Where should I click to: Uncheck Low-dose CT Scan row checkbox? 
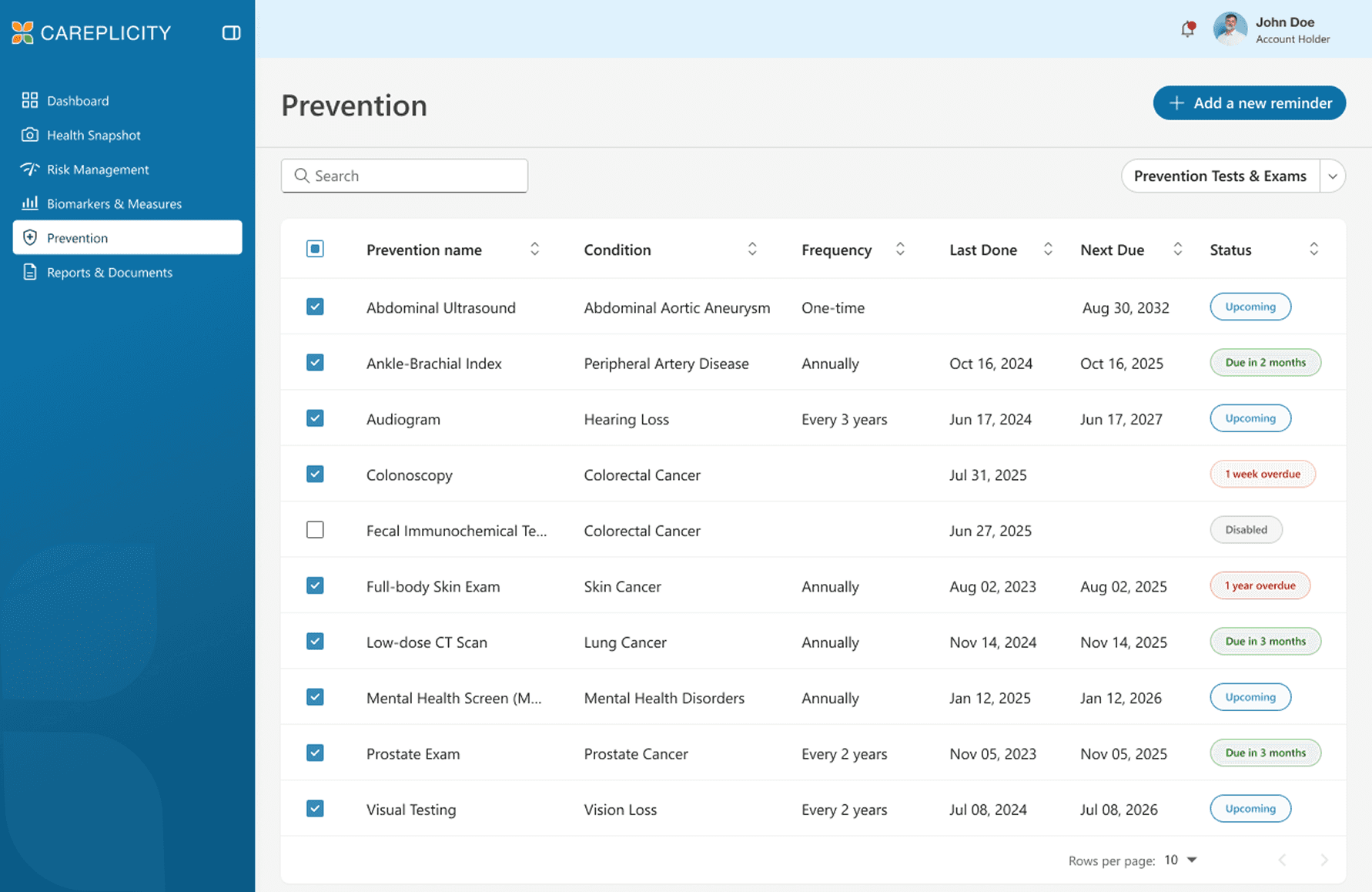tap(315, 641)
